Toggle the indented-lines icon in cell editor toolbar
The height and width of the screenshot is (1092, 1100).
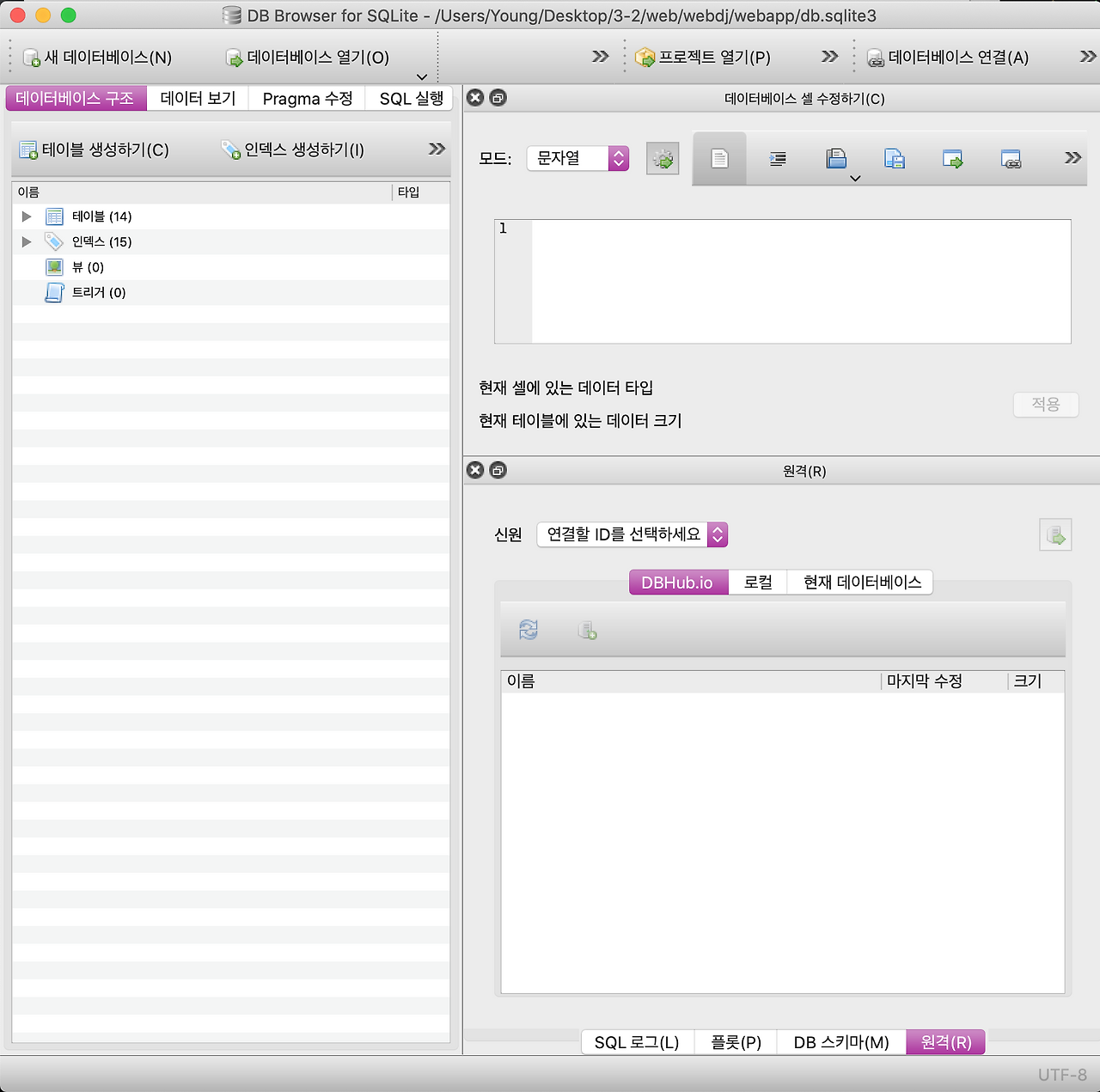coord(778,159)
